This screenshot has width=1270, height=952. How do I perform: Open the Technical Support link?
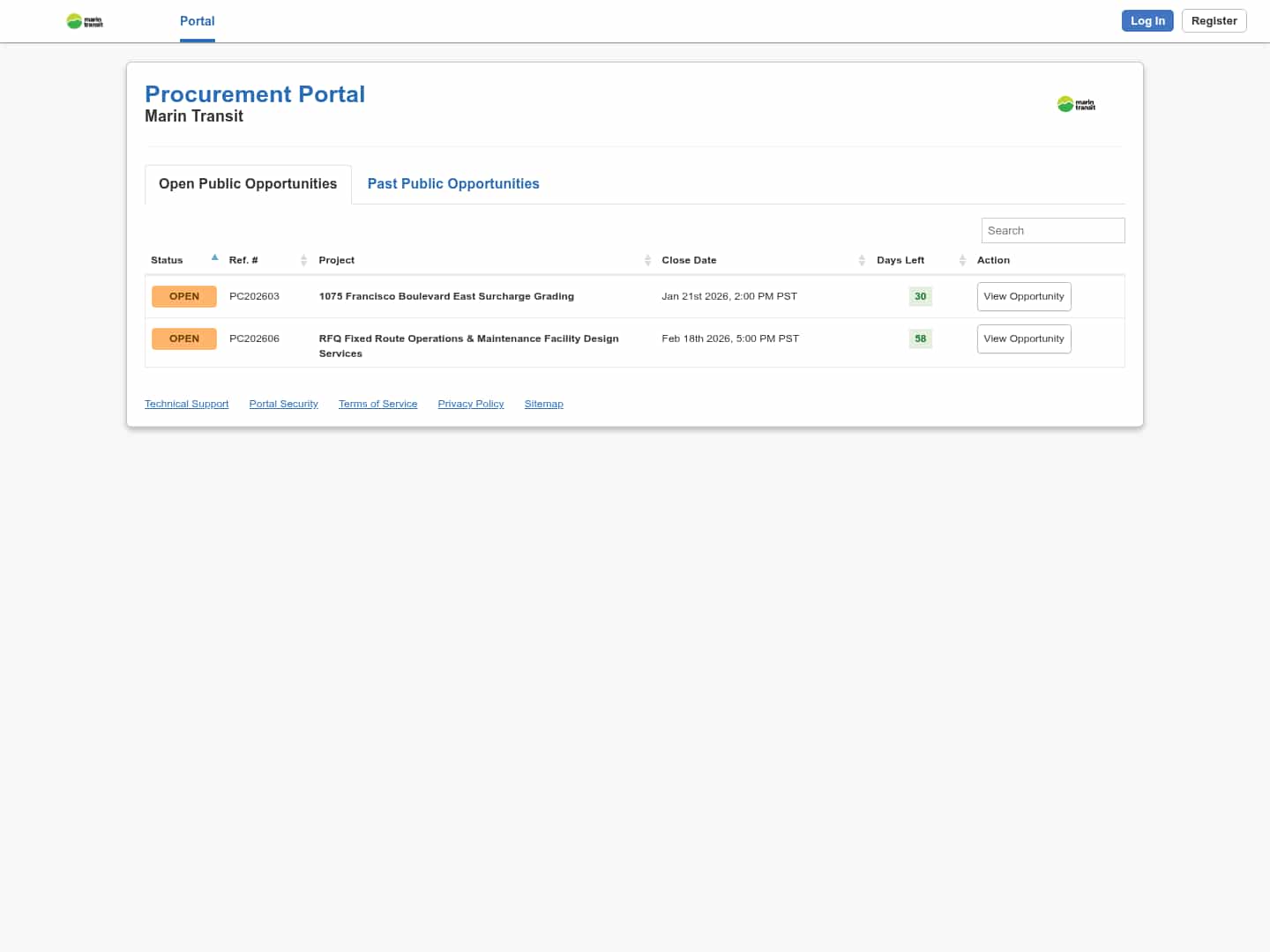click(x=186, y=404)
